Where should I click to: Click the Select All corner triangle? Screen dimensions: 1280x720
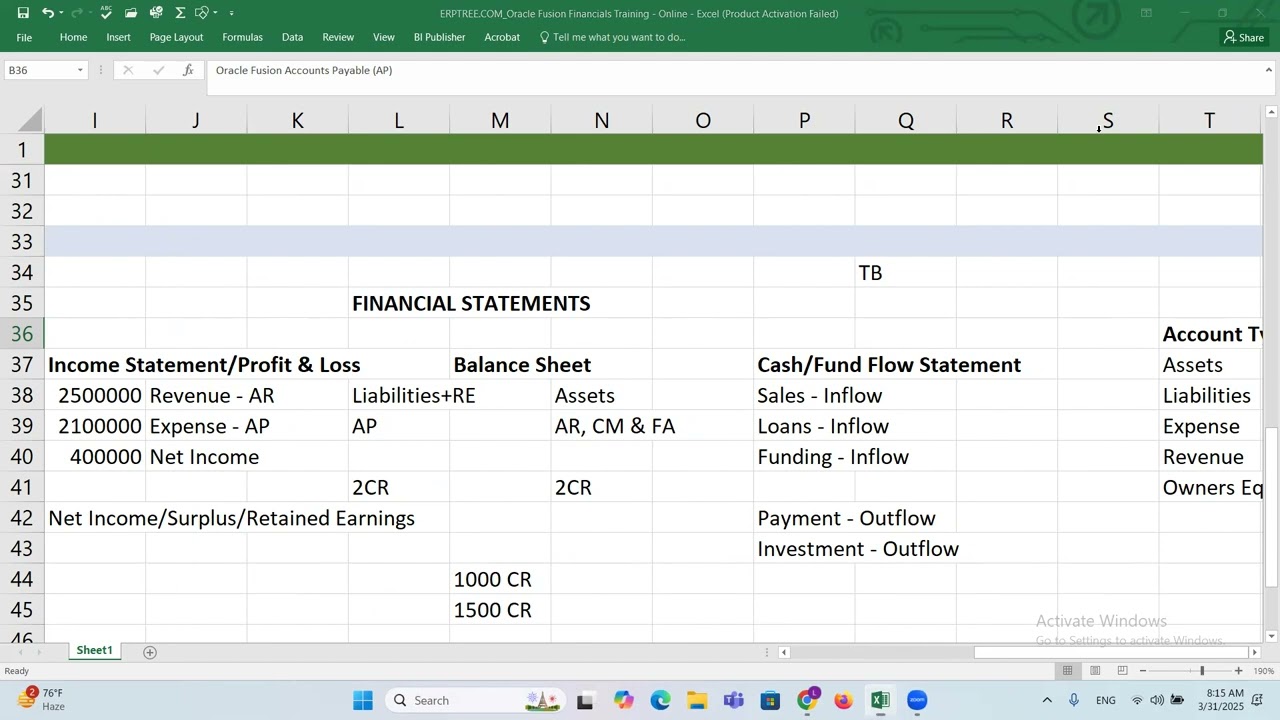point(29,120)
